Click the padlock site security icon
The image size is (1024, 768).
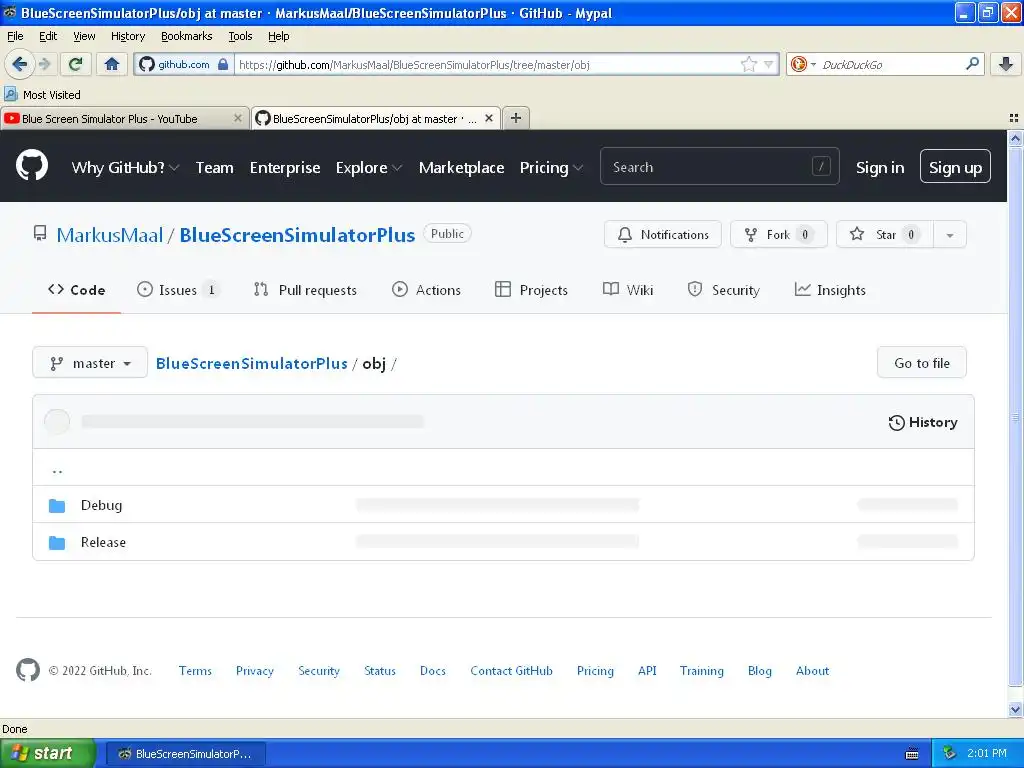tap(223, 64)
